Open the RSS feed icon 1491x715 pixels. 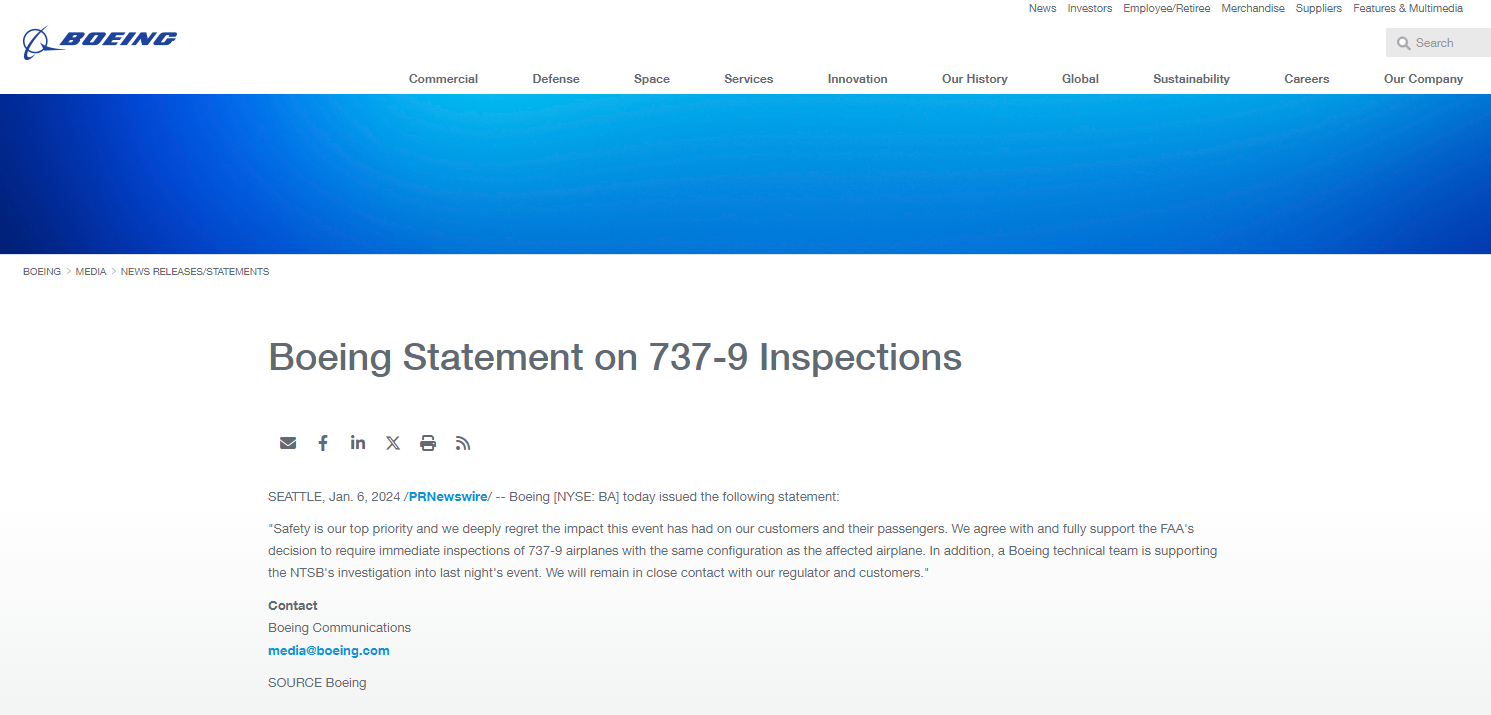463,443
